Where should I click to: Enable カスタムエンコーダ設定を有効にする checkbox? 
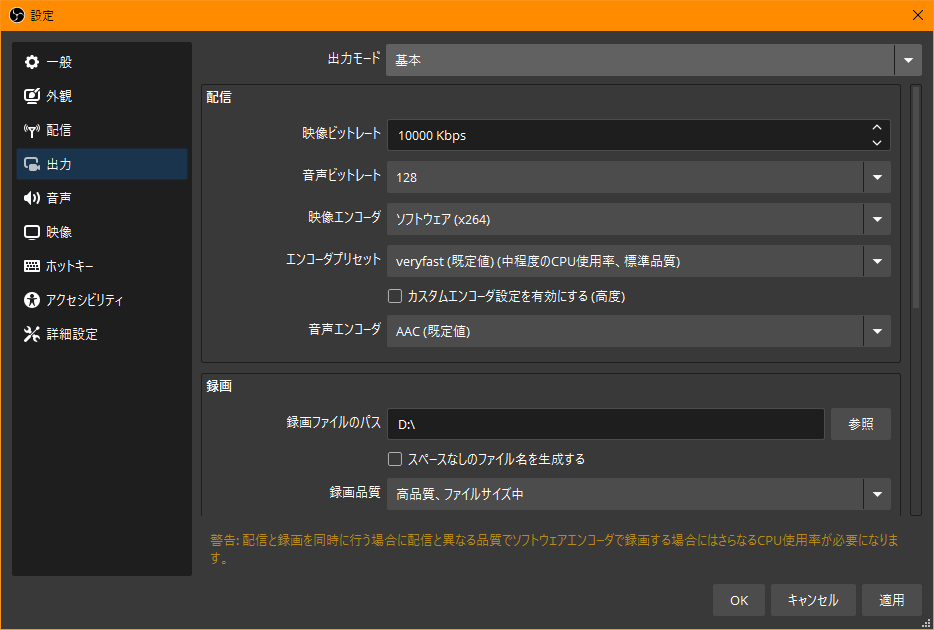pyautogui.click(x=395, y=296)
